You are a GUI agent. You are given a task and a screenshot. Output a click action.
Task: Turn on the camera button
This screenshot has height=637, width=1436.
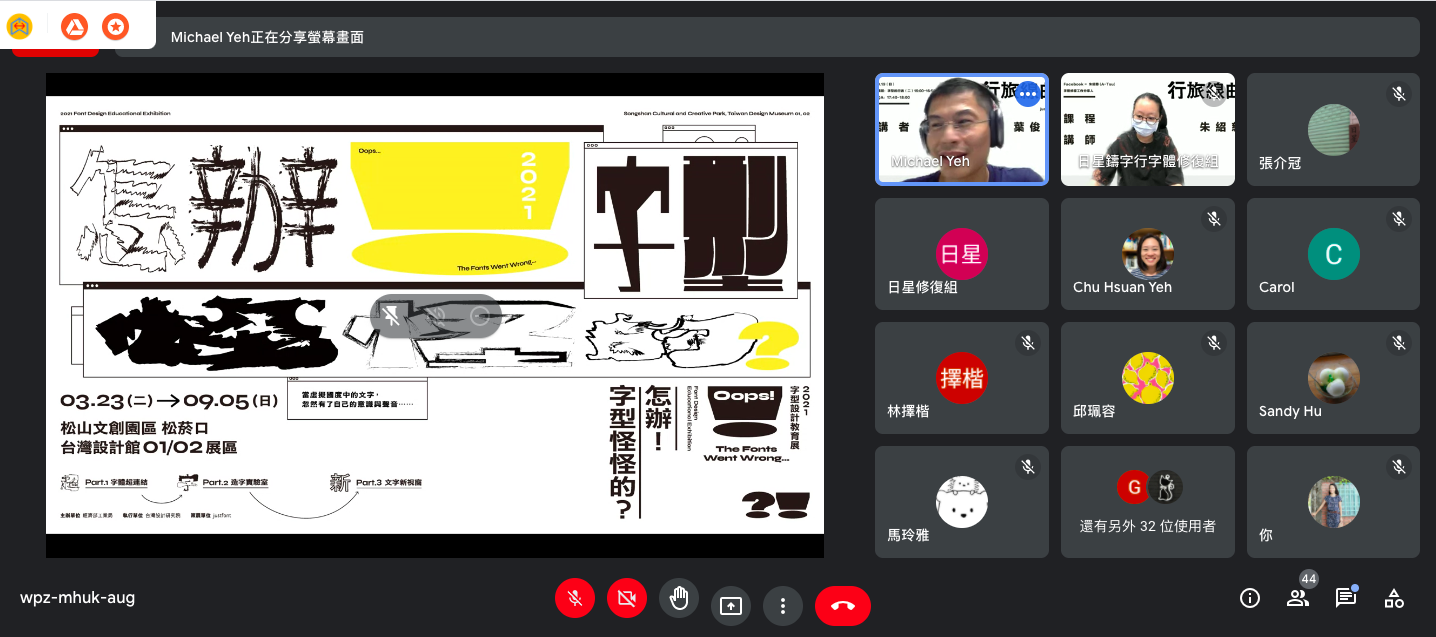626,599
